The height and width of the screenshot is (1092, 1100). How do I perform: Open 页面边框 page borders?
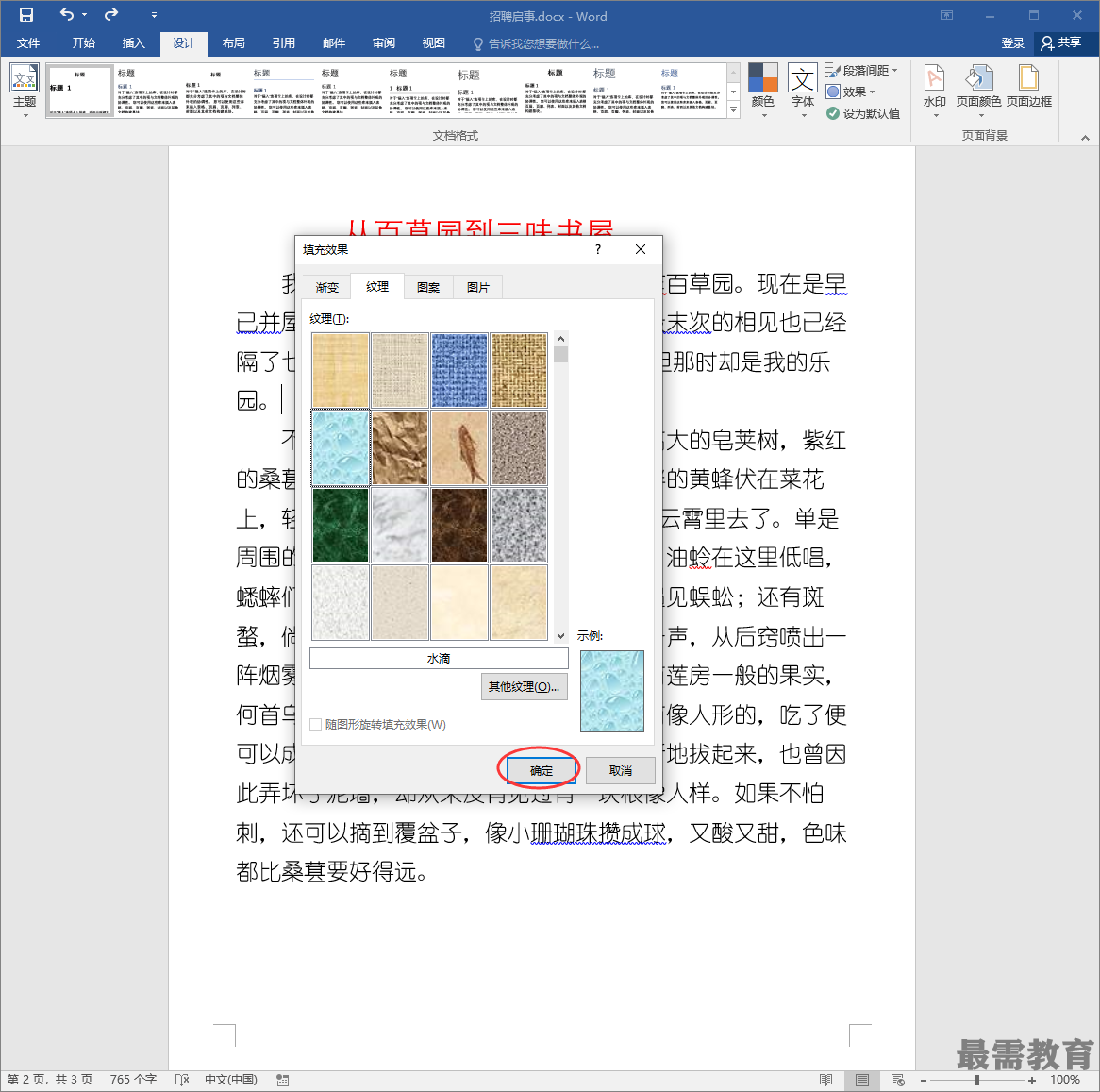pyautogui.click(x=1029, y=86)
